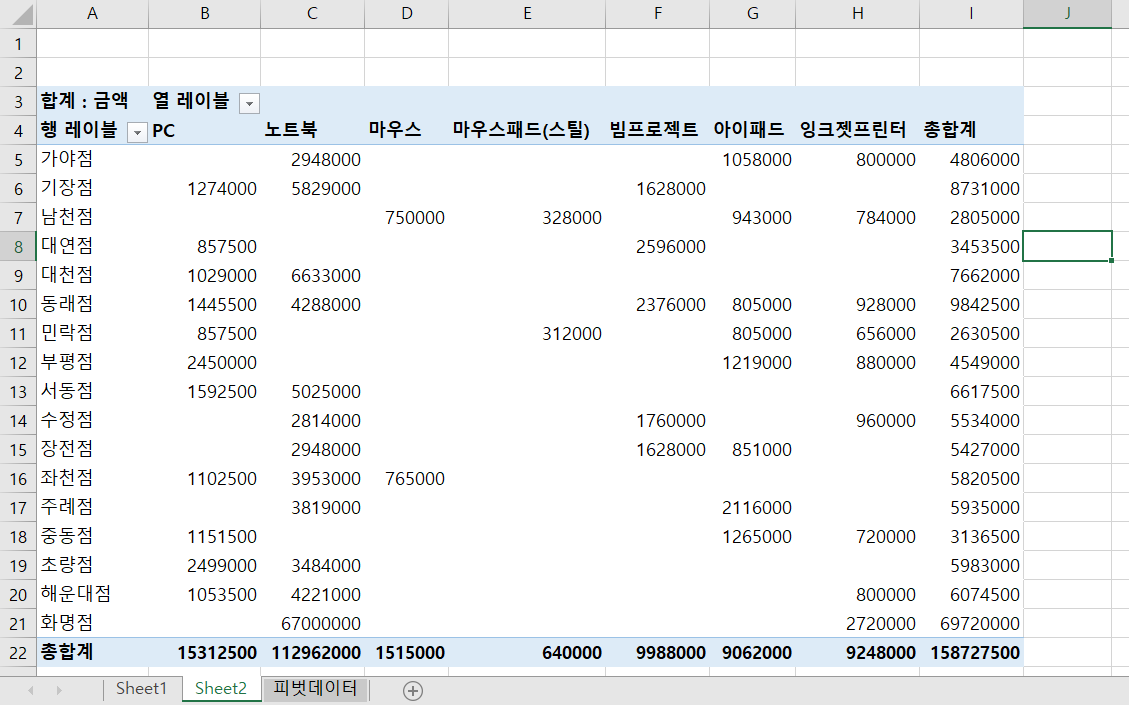Click the value 765000 in 좌천점 row
This screenshot has width=1129, height=705.
(407, 479)
